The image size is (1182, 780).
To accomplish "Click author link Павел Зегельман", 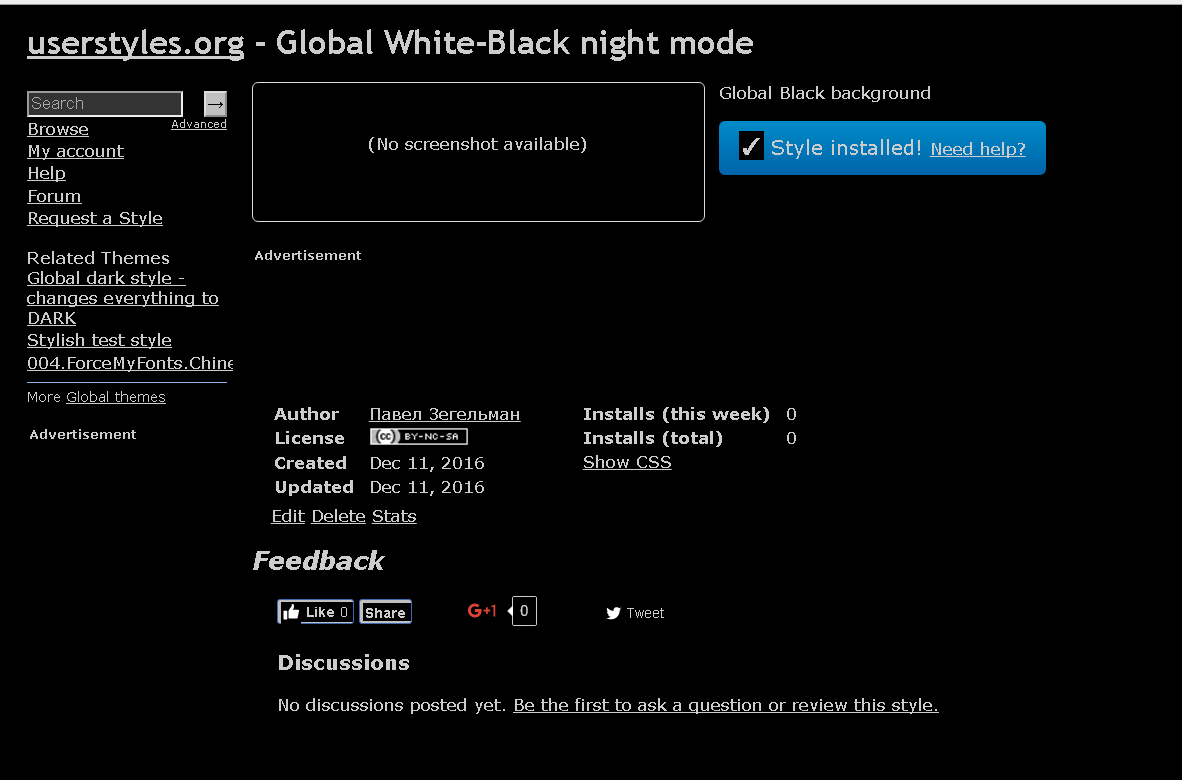I will pyautogui.click(x=444, y=414).
